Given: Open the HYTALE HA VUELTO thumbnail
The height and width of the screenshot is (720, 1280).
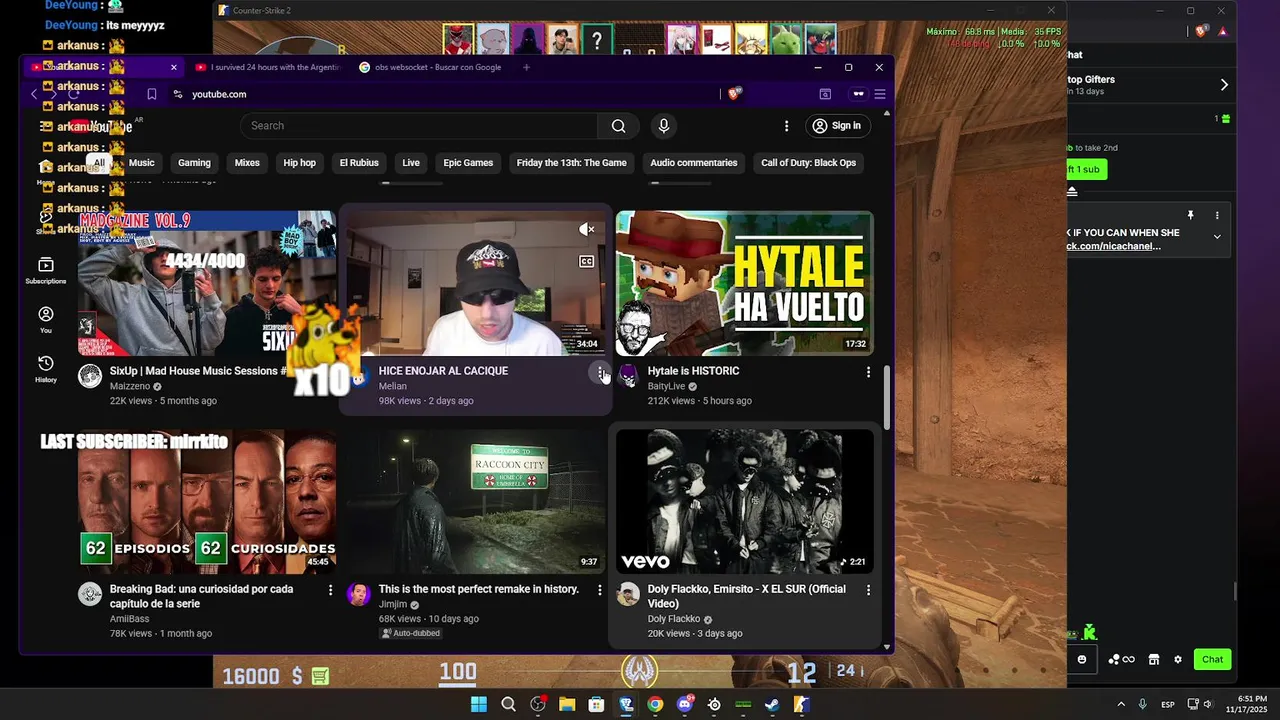Looking at the screenshot, I should coord(745,283).
